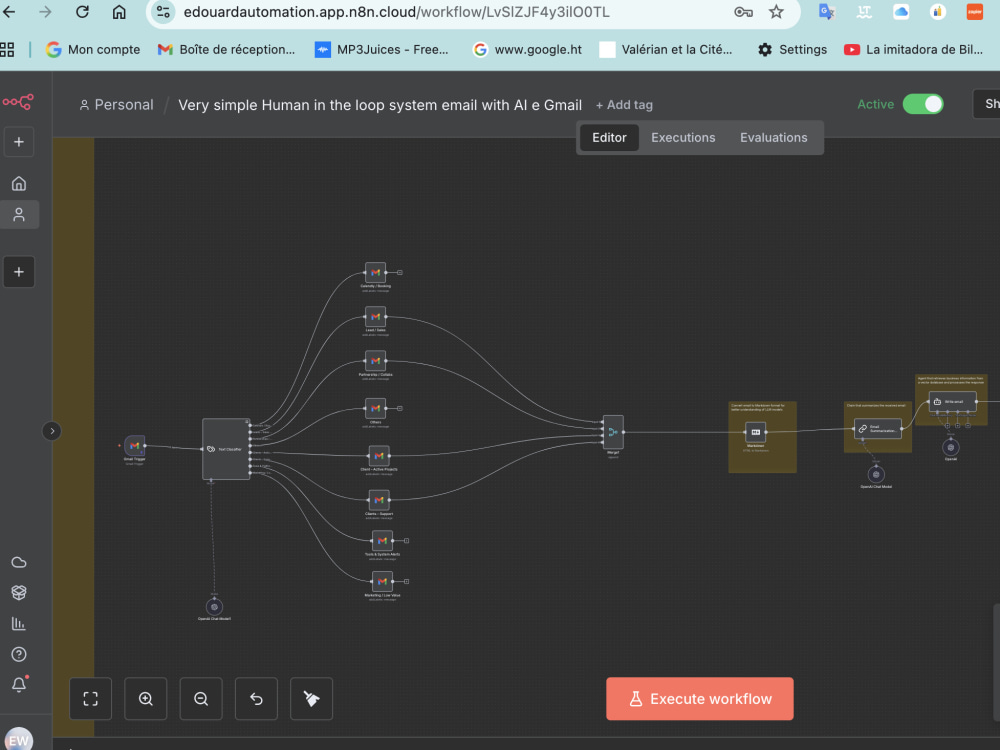
Task: Switch to the Executions tab
Action: click(x=683, y=138)
